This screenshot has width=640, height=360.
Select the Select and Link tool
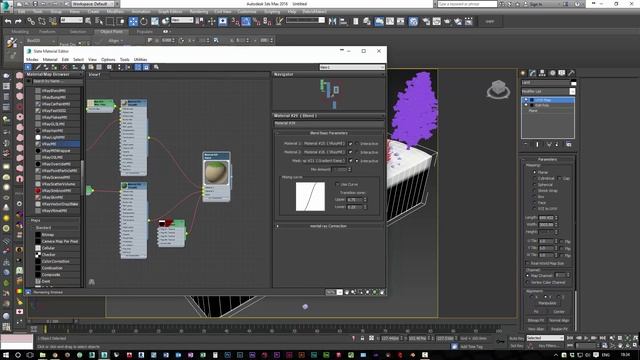pyautogui.click(x=31, y=21)
